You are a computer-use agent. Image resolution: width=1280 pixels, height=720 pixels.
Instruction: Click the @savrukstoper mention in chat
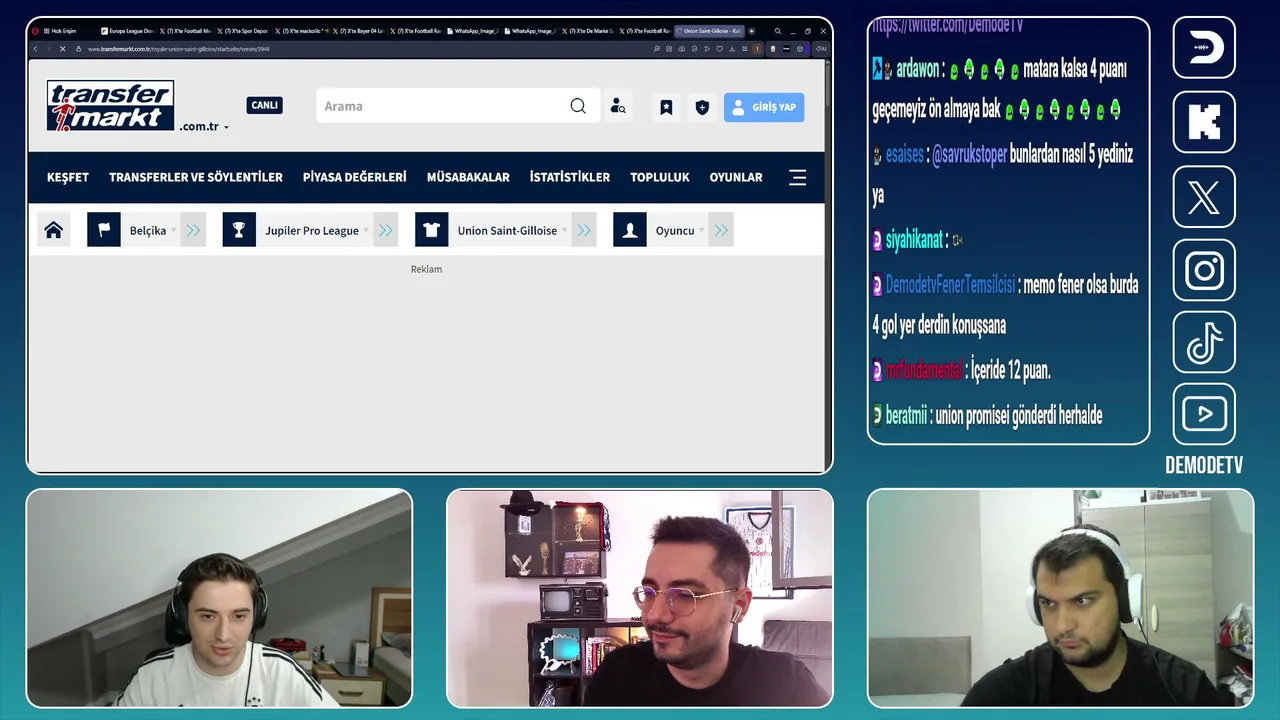pos(969,155)
